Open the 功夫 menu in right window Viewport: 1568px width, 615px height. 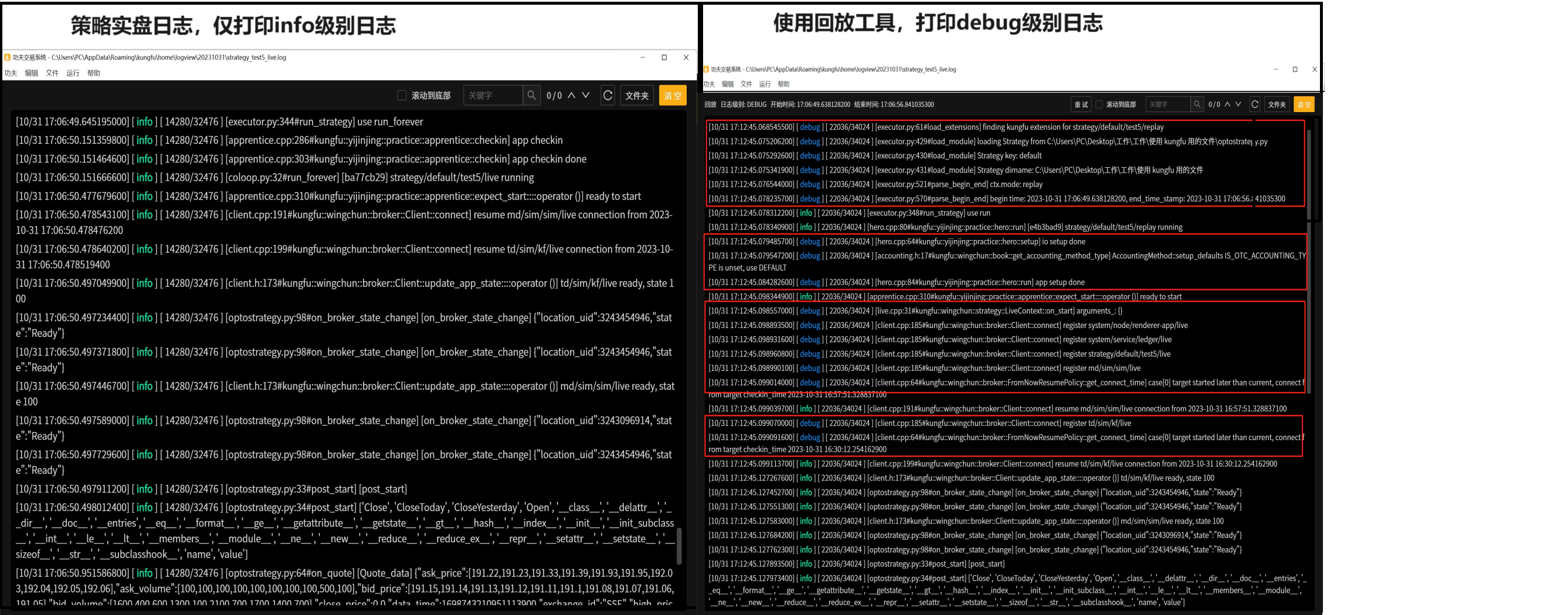point(709,85)
